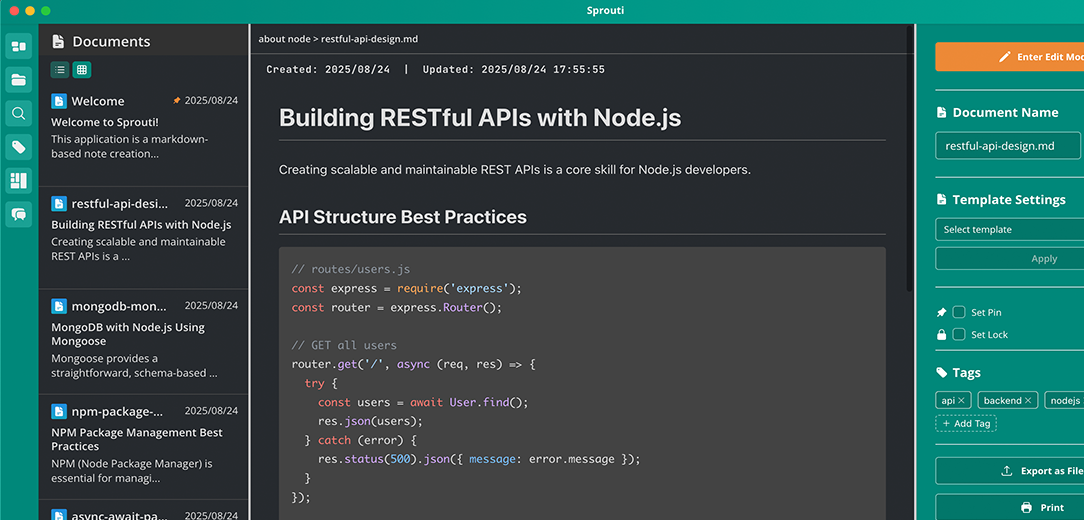Open the folders section in sidebar
1084x520 pixels.
point(18,80)
